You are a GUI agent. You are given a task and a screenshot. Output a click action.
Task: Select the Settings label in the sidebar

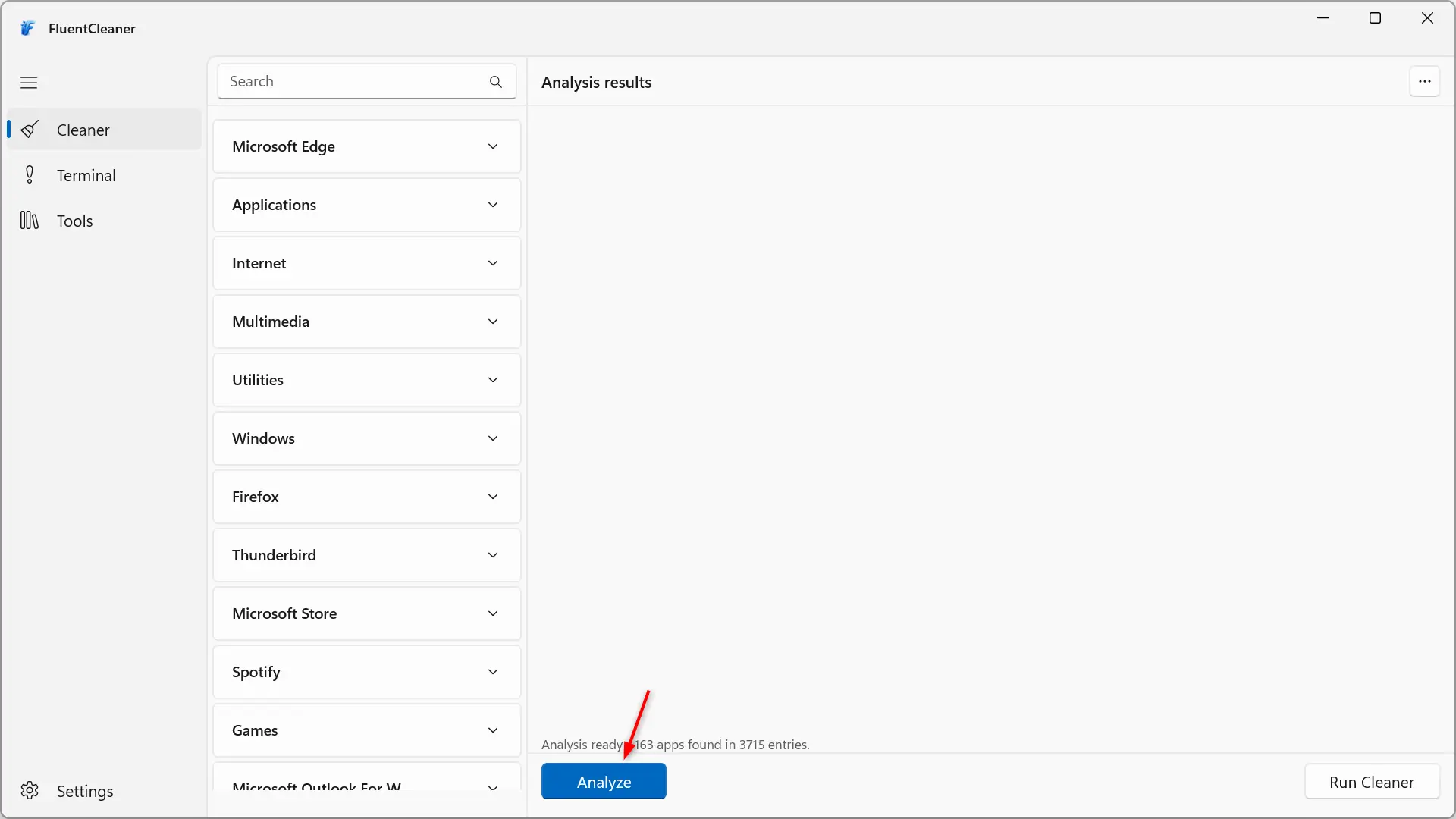coord(85,791)
